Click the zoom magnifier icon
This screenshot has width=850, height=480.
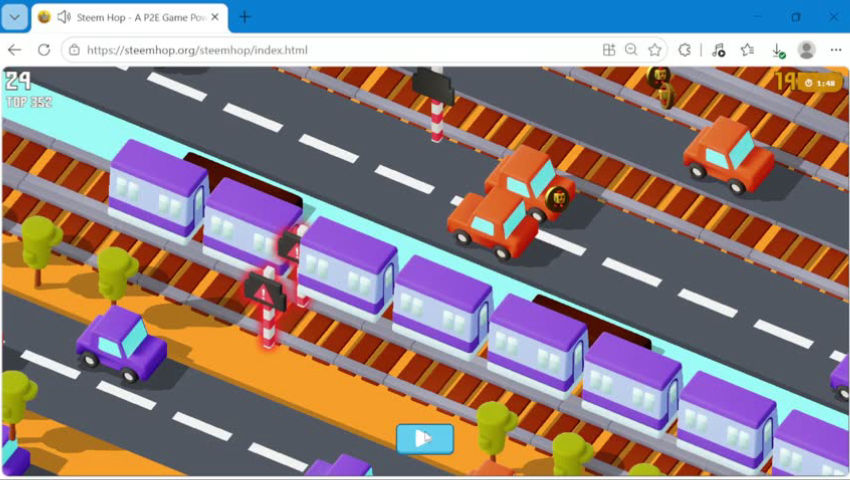pyautogui.click(x=631, y=50)
